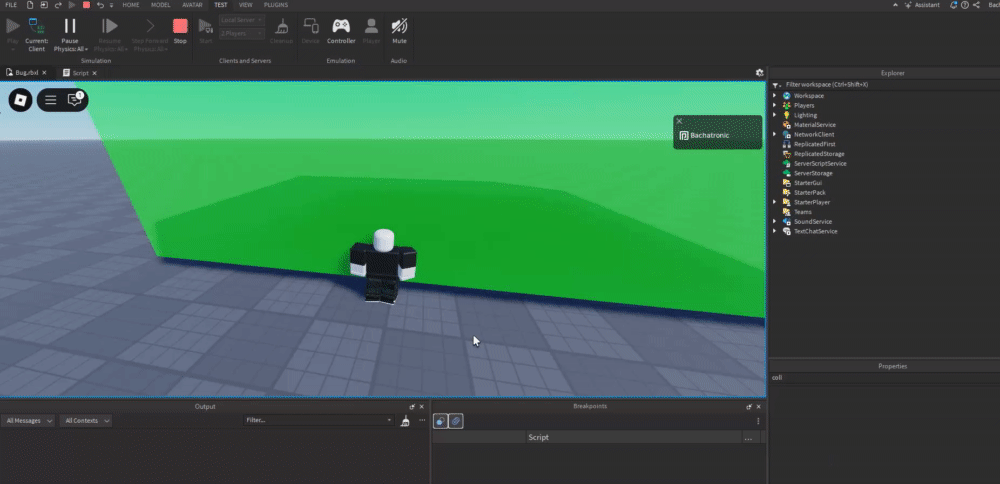Viewport: 1000px width, 484px height.
Task: Open the in-game chat bubble icon
Action: [x=75, y=99]
